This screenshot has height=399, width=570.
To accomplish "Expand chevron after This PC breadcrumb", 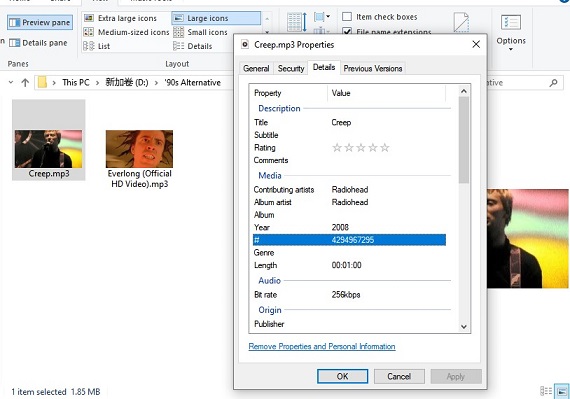I will [97, 83].
